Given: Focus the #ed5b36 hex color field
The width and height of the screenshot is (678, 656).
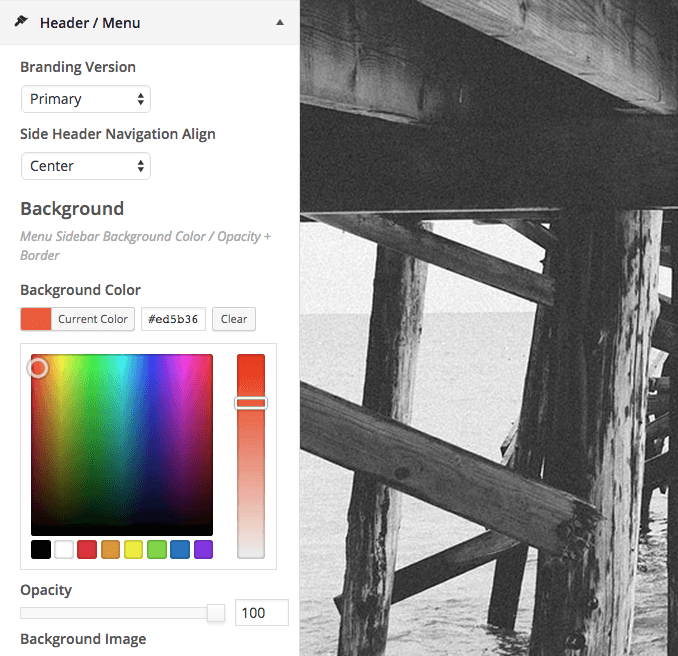Looking at the screenshot, I should coord(173,319).
